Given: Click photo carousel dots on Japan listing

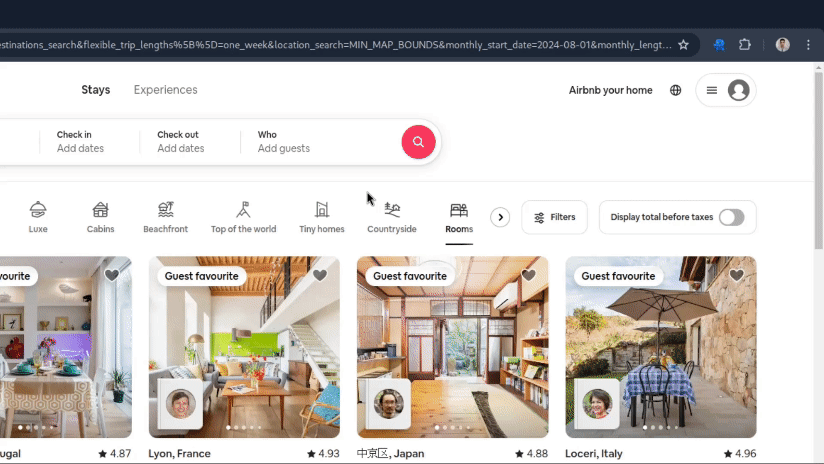Looking at the screenshot, I should [x=452, y=427].
